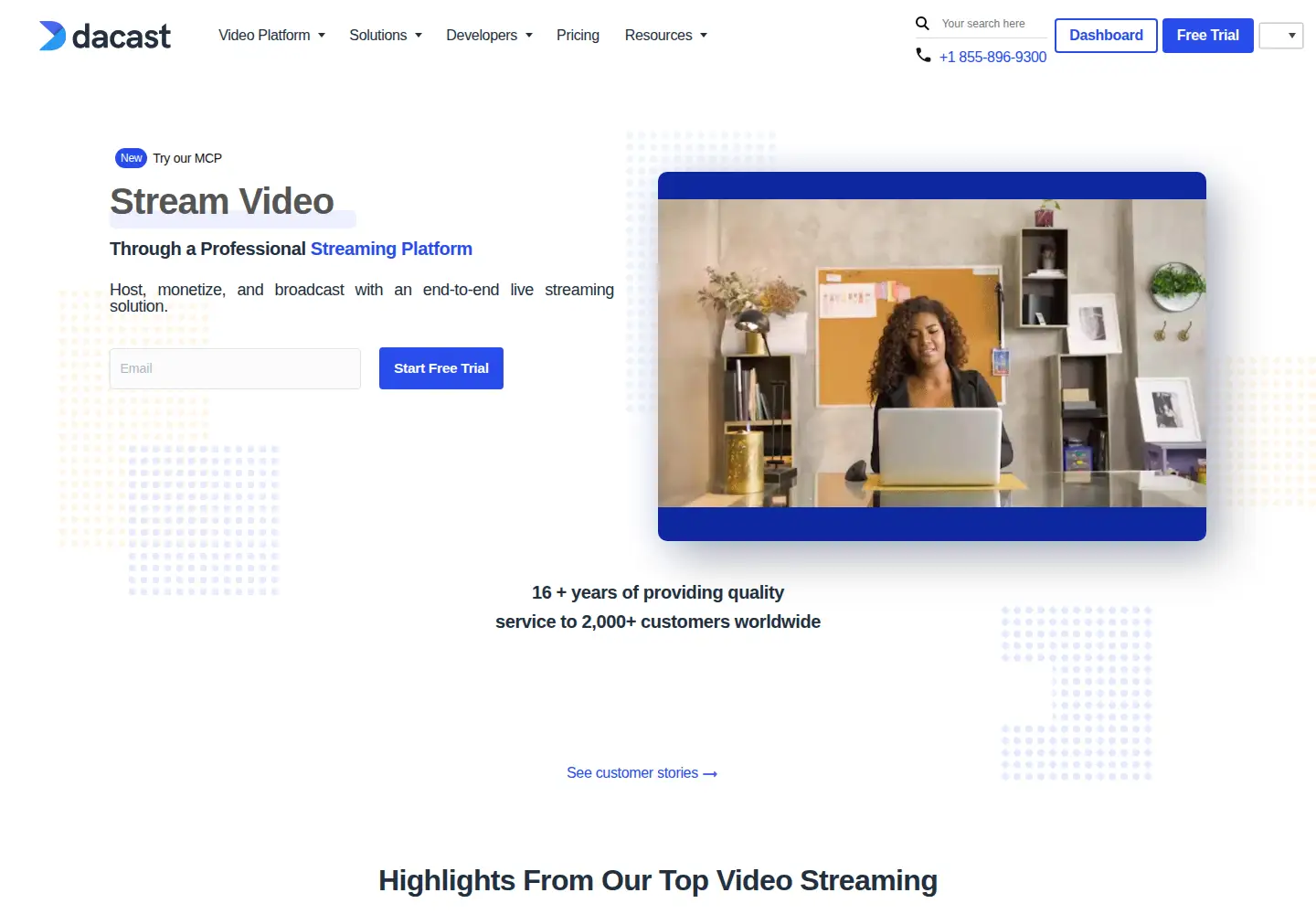Open the Try our MCP link
Image resolution: width=1316 pixels, height=914 pixels.
coord(187,158)
